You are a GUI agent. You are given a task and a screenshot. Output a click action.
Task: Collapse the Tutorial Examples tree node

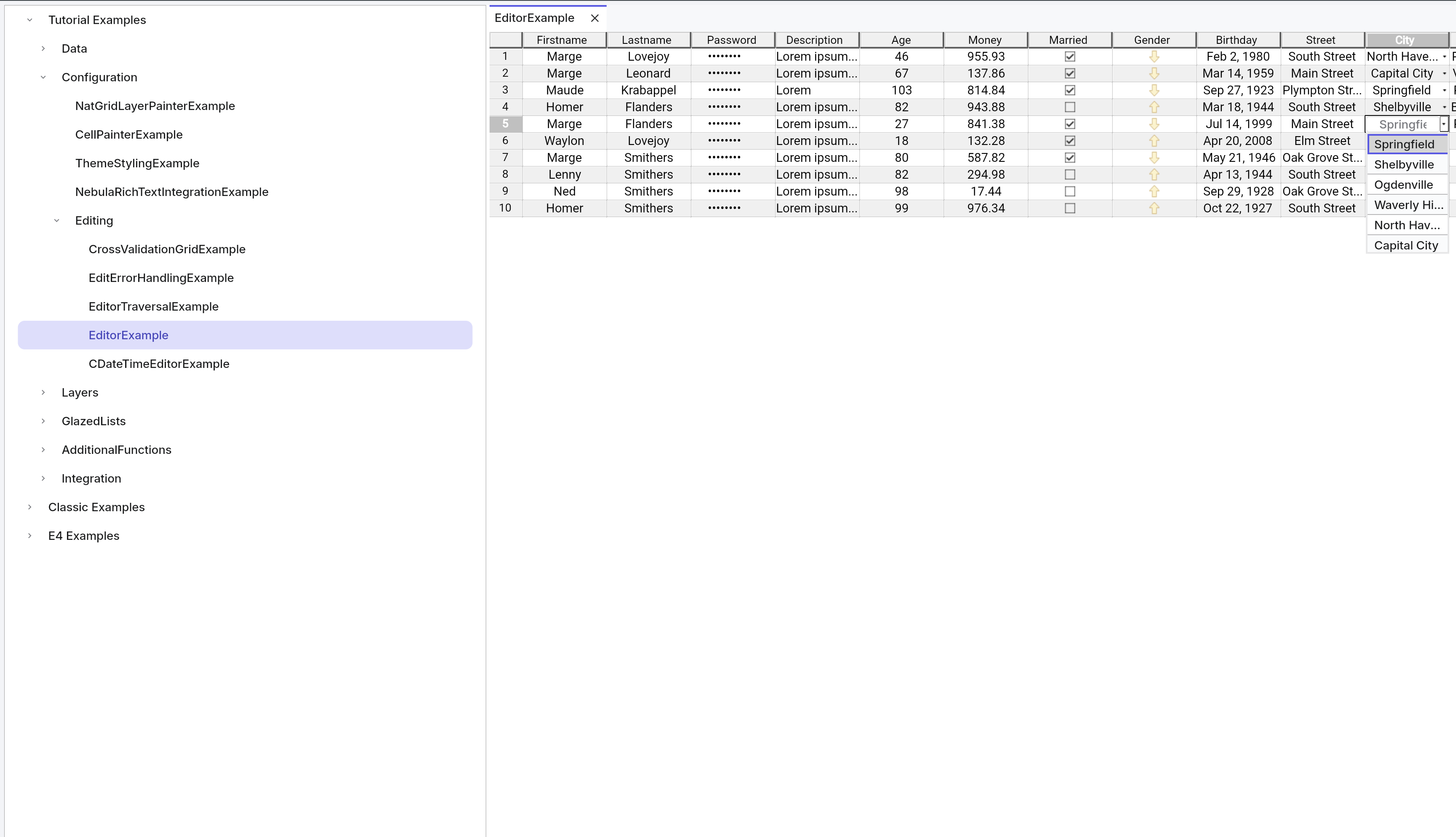pyautogui.click(x=30, y=19)
